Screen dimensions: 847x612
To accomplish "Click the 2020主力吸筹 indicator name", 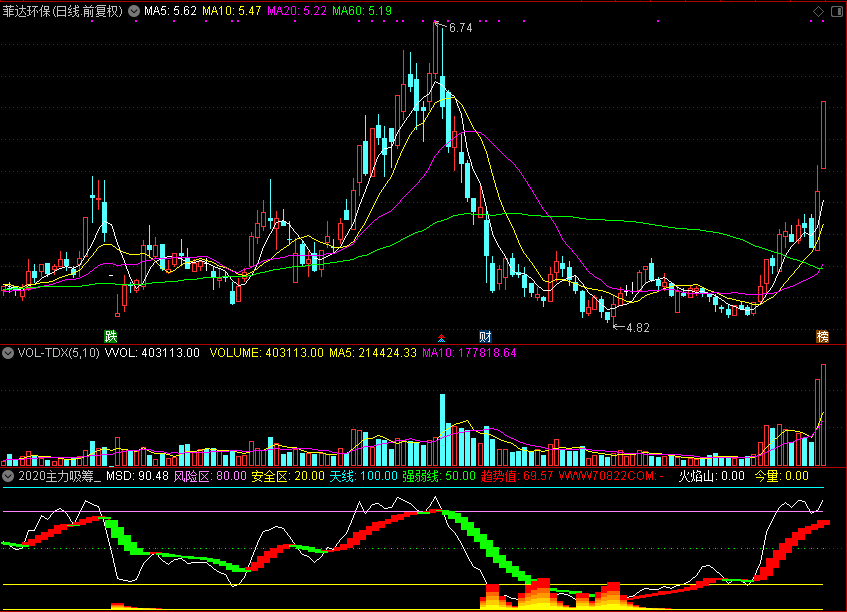I will tap(58, 477).
